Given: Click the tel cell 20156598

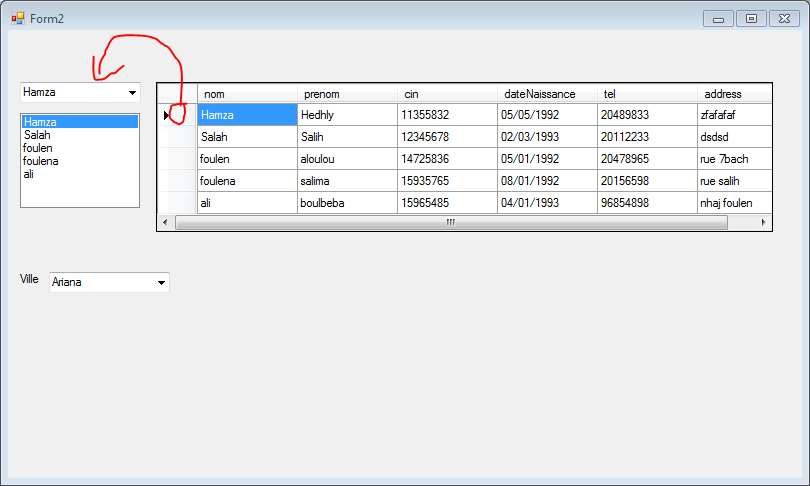Looking at the screenshot, I should [x=647, y=181].
